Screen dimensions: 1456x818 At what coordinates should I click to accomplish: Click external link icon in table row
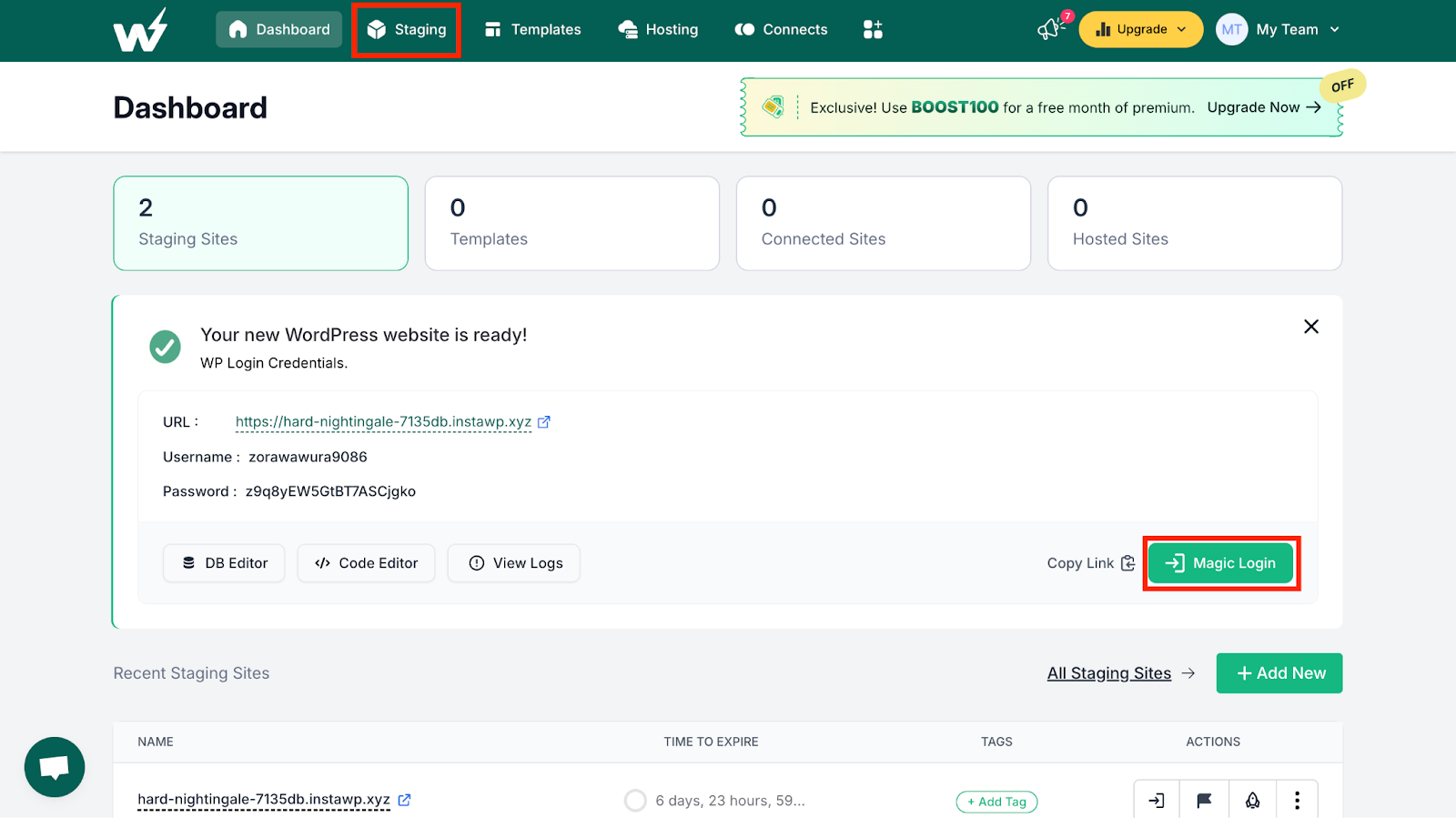405,800
